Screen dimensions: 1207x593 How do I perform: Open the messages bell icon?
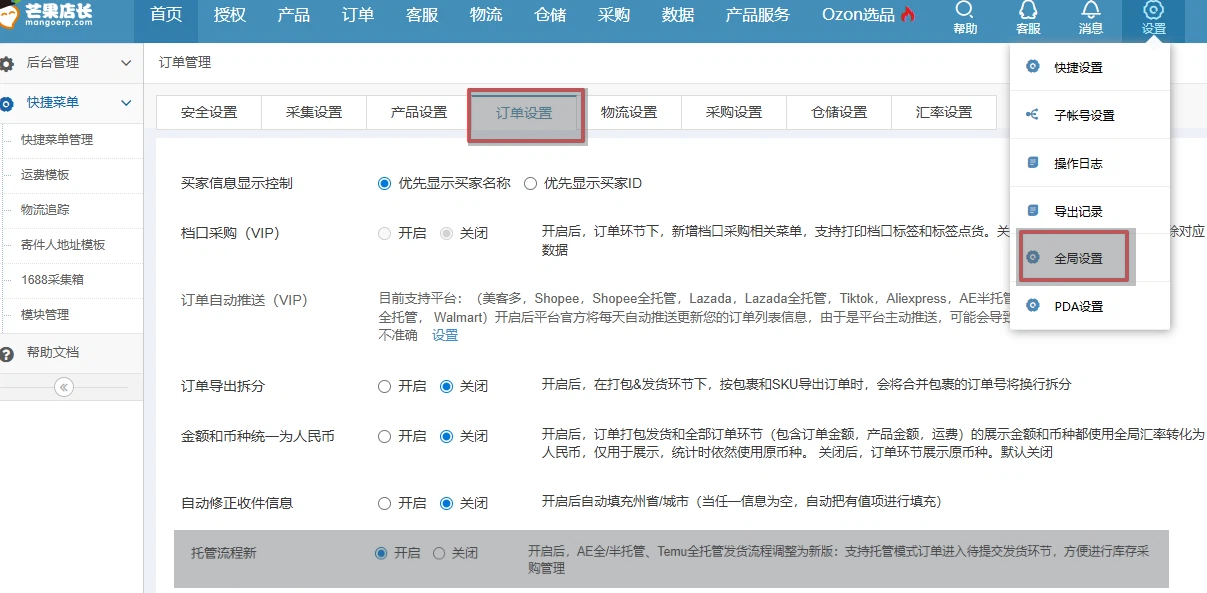click(1091, 11)
